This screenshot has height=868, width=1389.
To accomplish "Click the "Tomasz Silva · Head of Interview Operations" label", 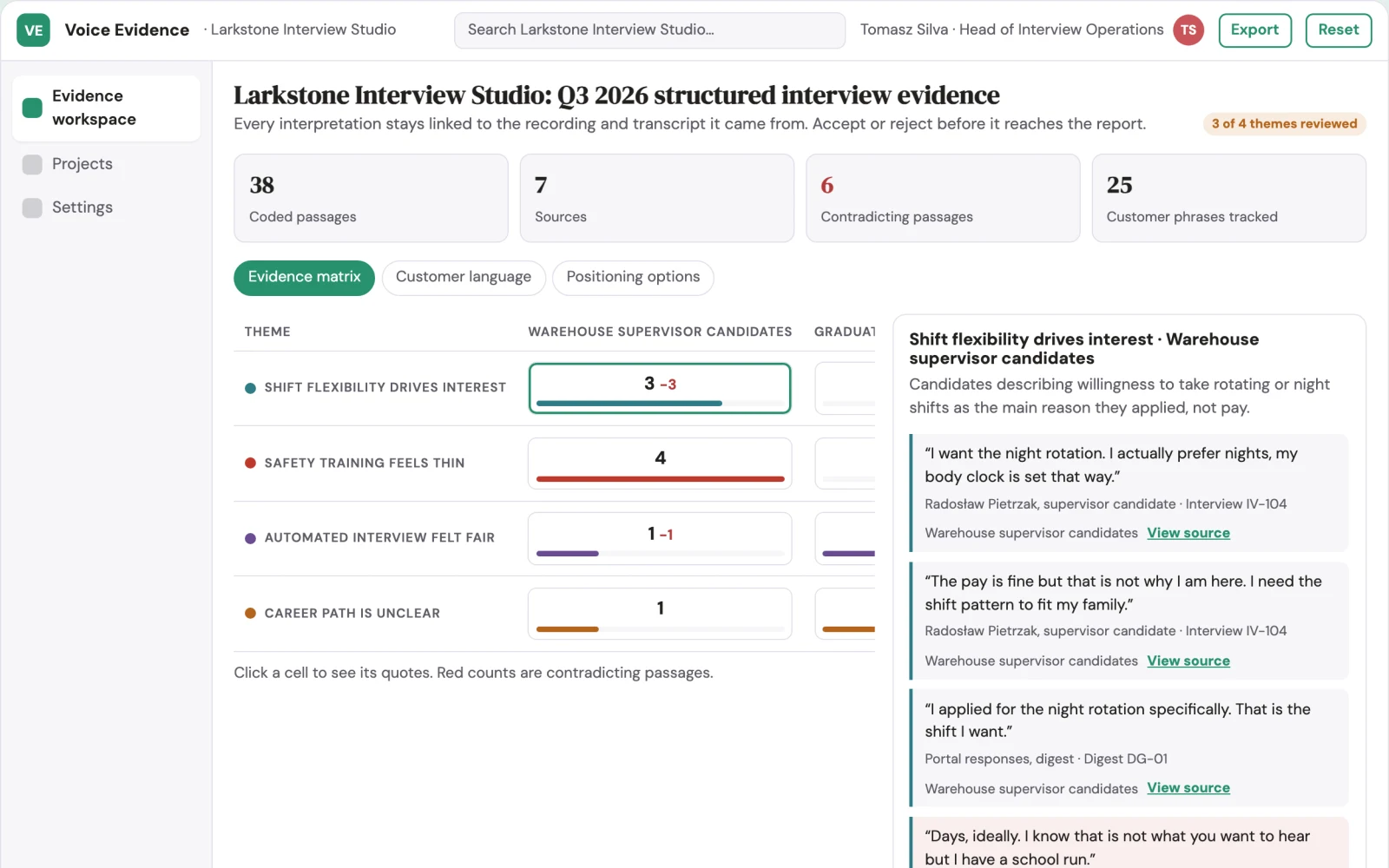I will tap(1012, 30).
